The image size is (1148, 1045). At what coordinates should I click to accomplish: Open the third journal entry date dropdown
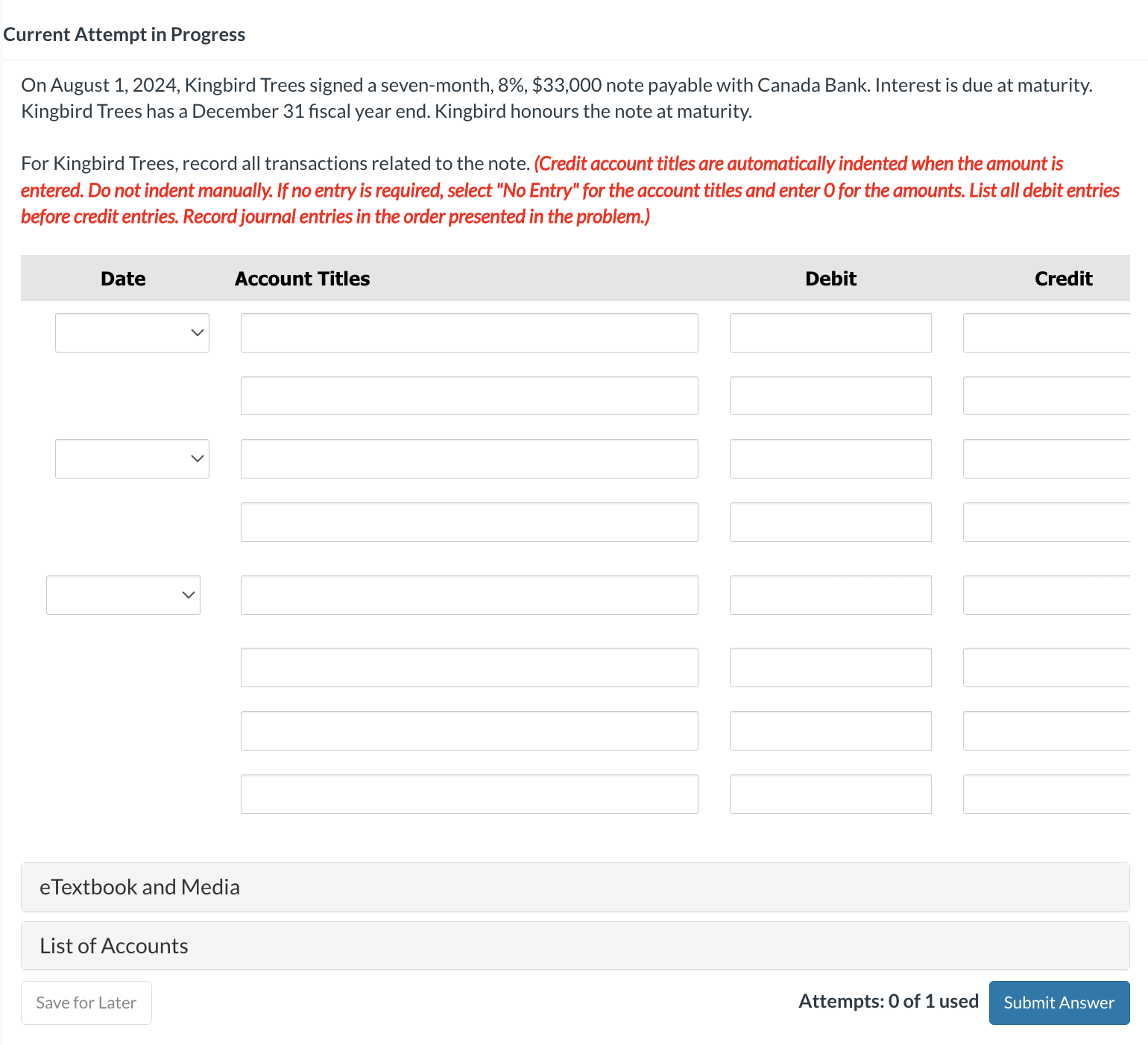123,595
